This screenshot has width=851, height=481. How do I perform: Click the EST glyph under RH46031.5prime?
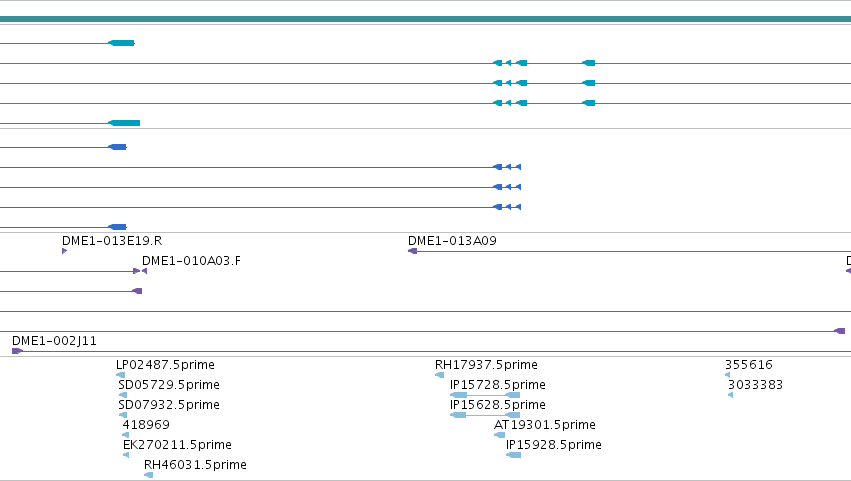(148, 475)
